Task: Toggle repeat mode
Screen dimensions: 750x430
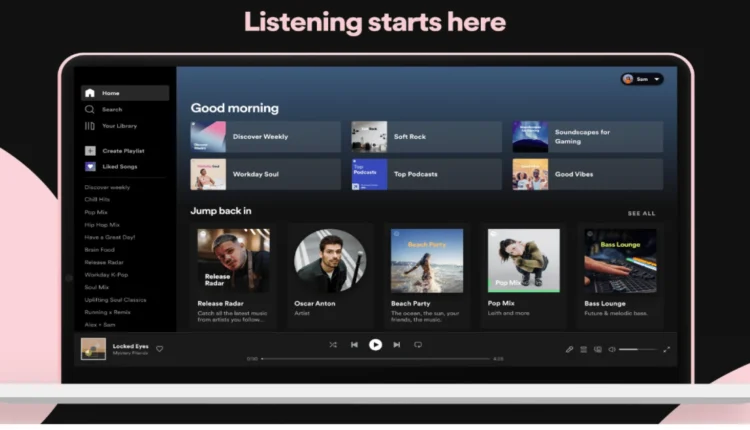Action: pos(418,345)
